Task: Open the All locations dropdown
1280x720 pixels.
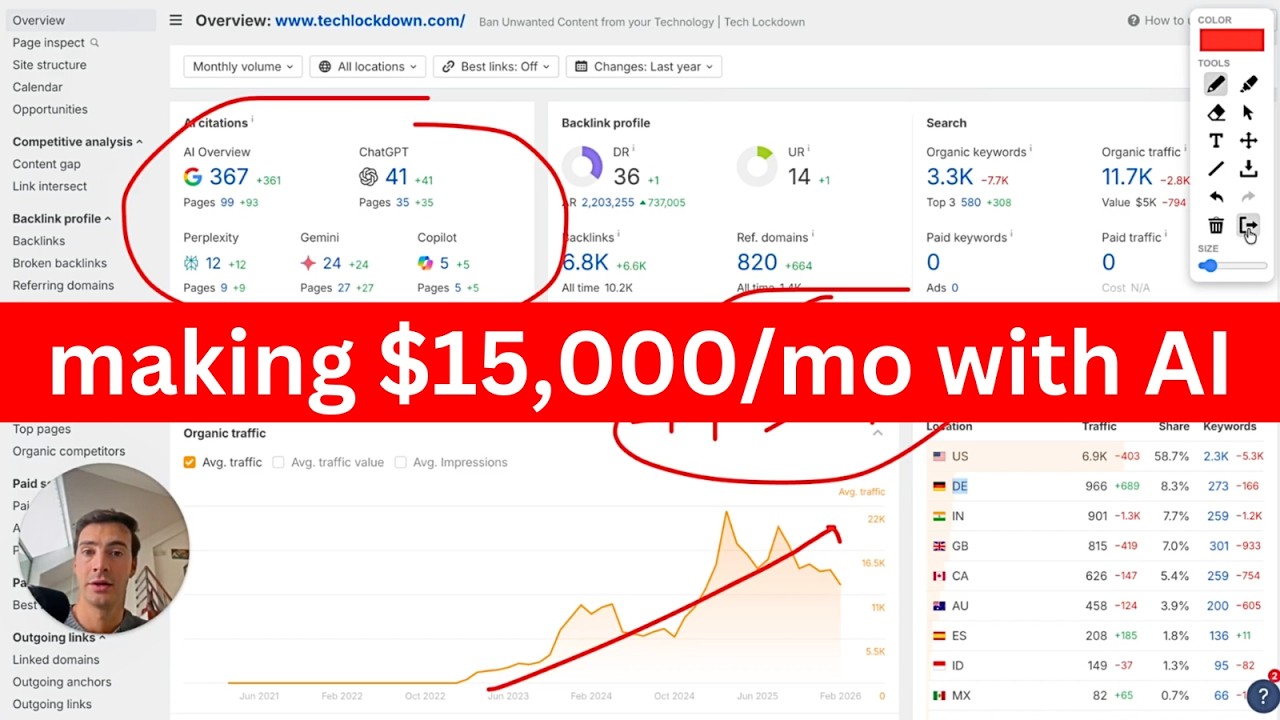Action: pos(368,67)
